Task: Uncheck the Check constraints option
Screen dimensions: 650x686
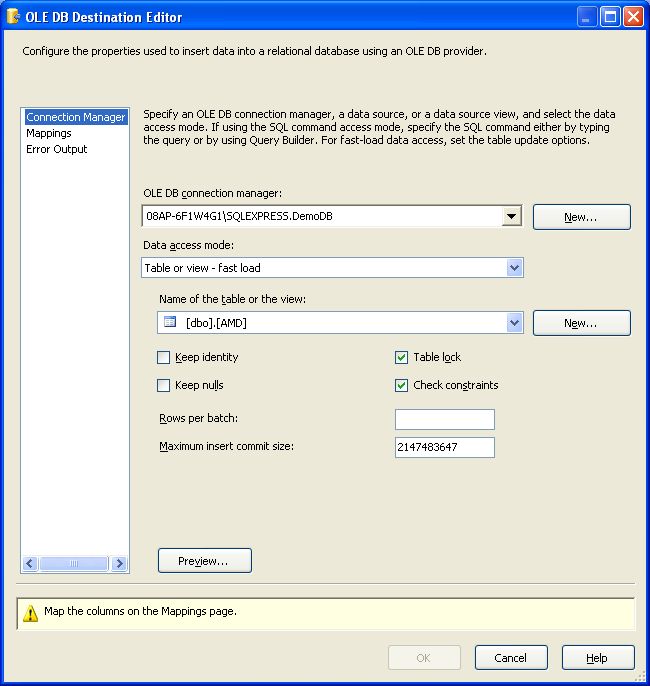Action: tap(402, 385)
